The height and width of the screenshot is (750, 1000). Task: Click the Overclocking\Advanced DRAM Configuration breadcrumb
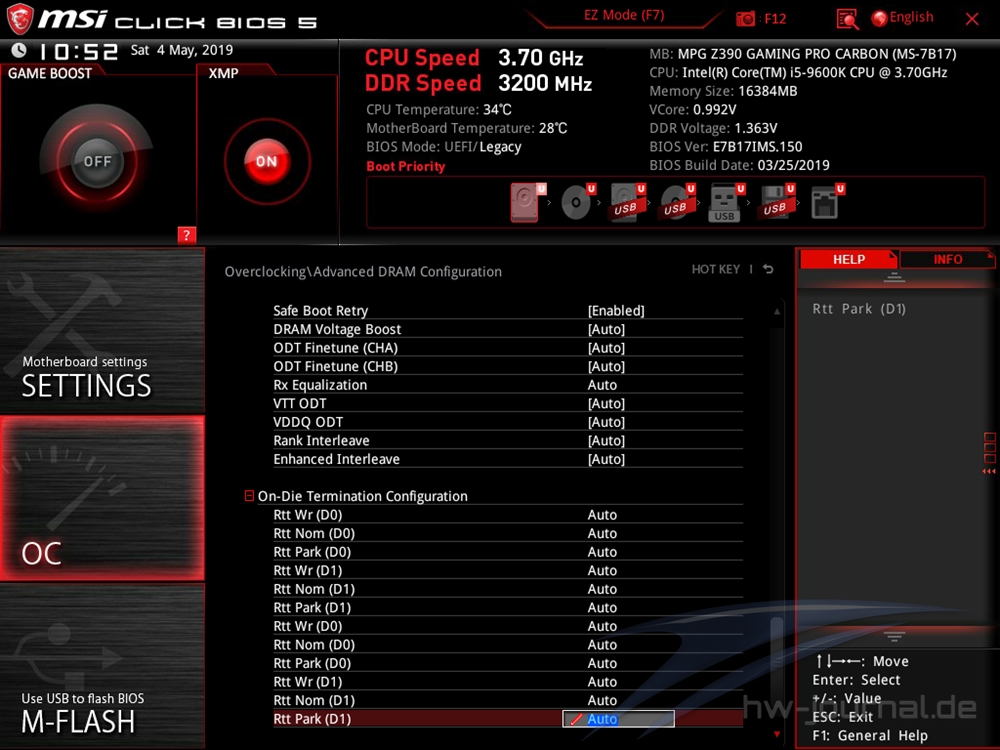click(x=363, y=272)
